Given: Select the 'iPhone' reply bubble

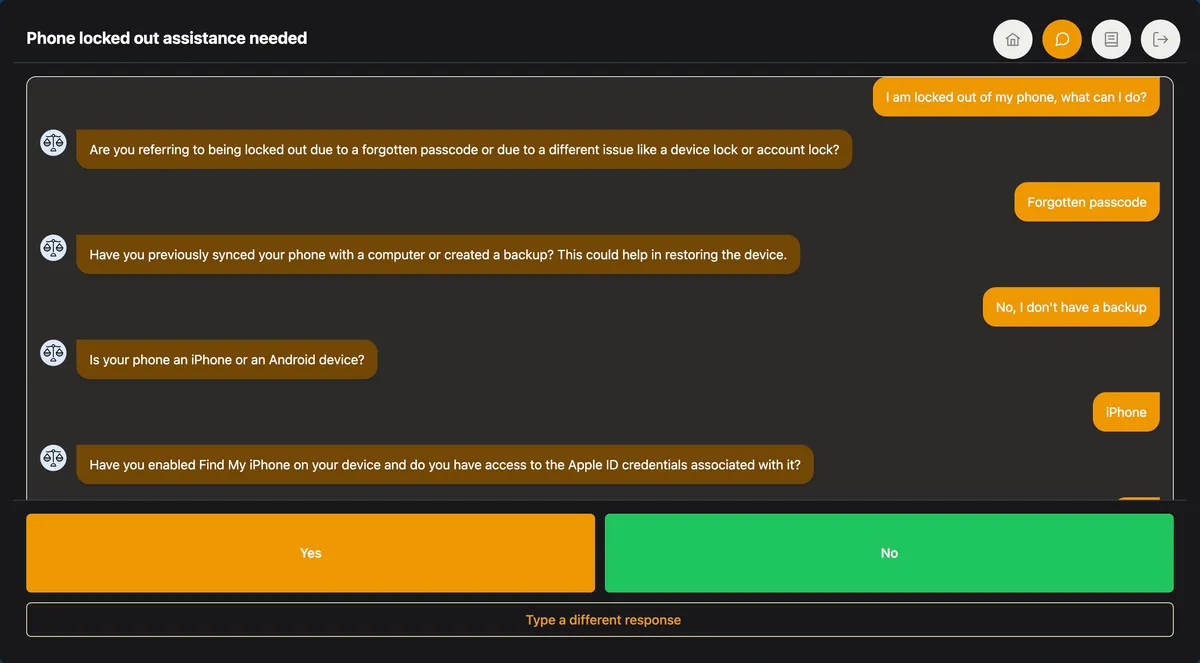Looking at the screenshot, I should [1125, 412].
